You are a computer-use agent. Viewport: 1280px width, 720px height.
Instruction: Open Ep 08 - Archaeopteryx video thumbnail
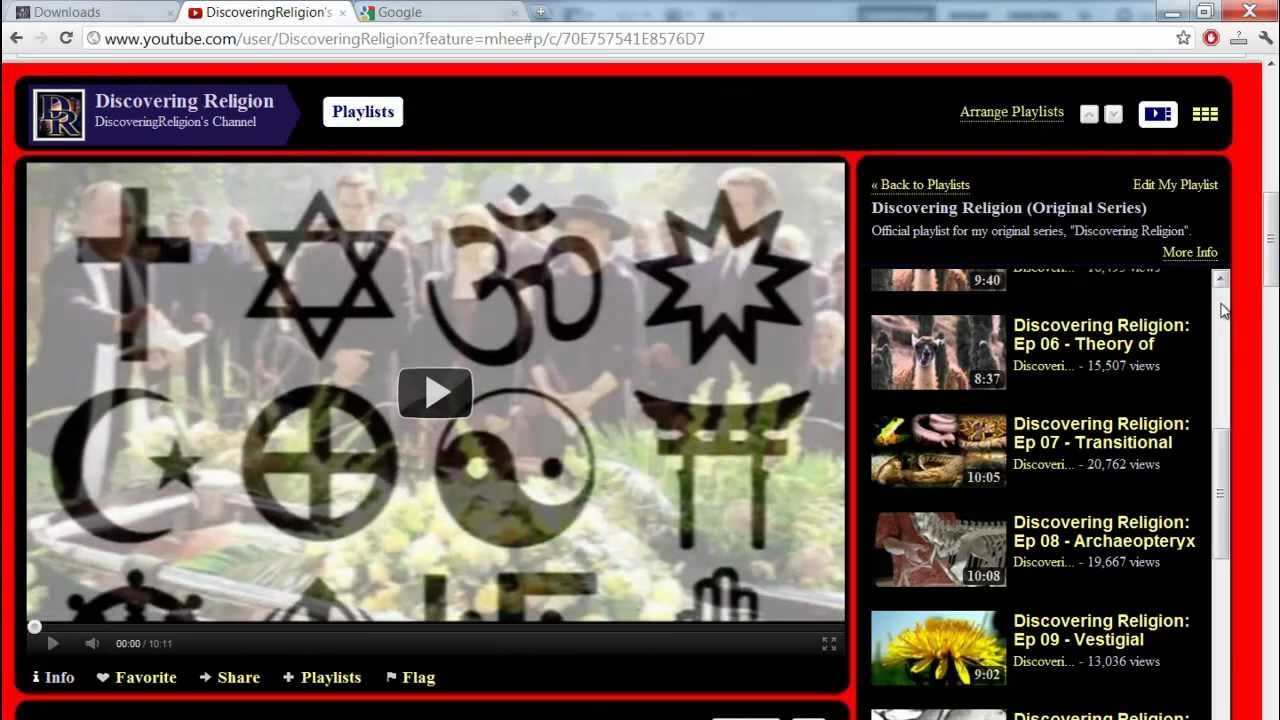[938, 549]
